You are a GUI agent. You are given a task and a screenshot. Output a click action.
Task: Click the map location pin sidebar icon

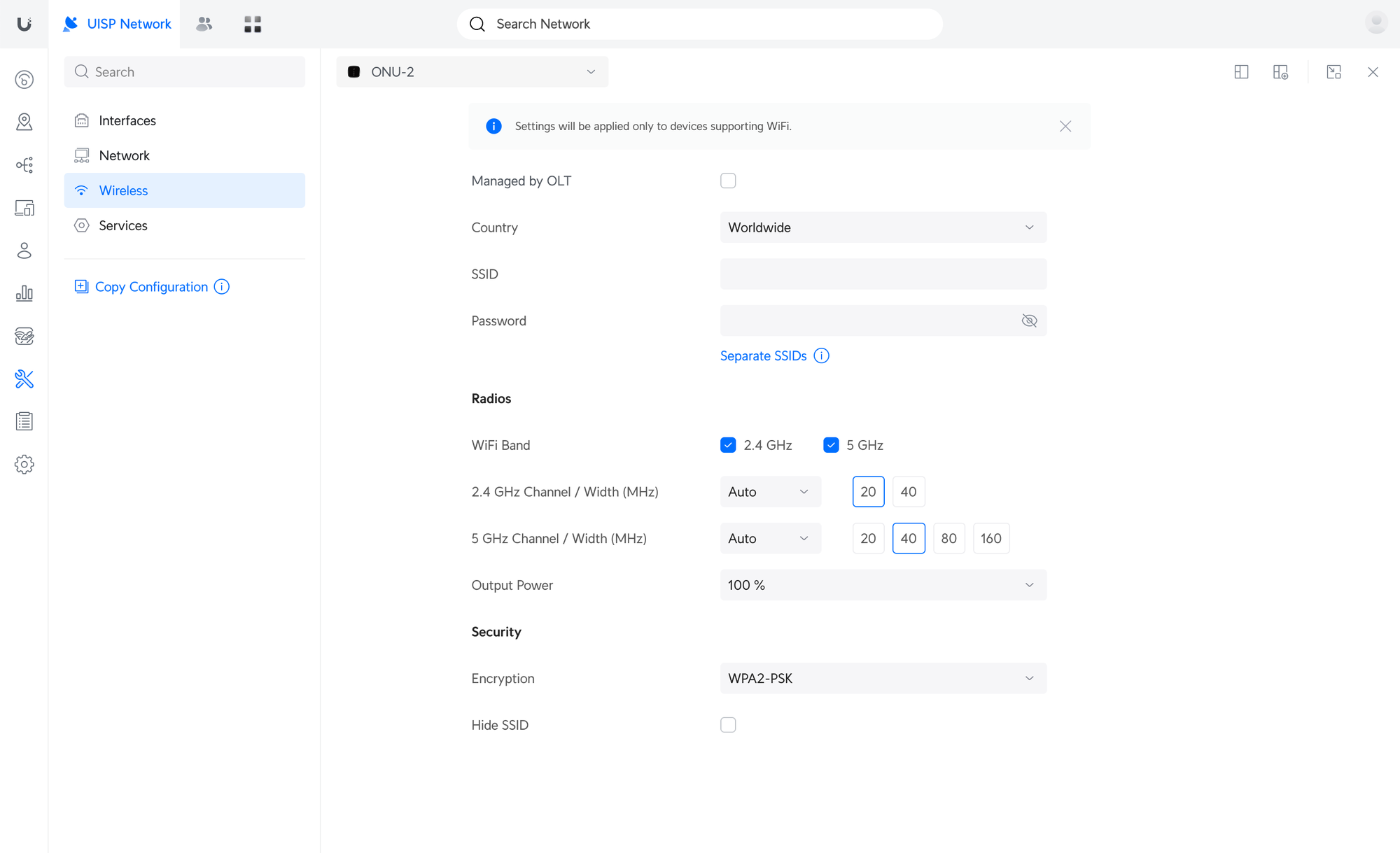[x=24, y=122]
